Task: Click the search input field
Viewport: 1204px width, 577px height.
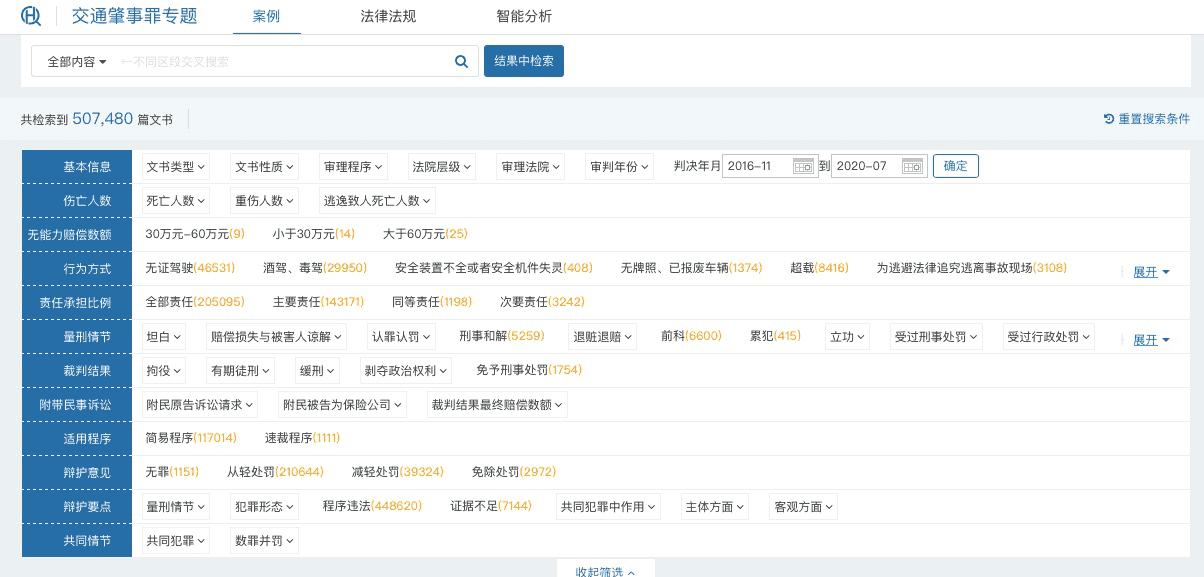Action: 283,61
